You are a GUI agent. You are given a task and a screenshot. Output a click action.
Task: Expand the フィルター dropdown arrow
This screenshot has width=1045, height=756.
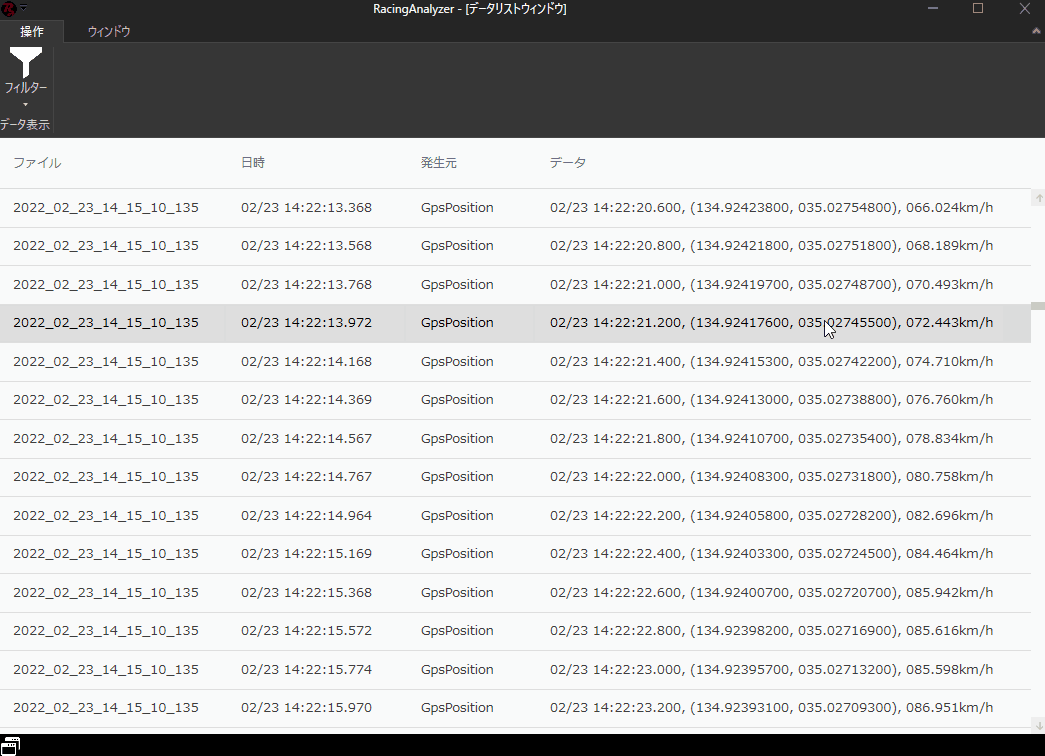(x=25, y=104)
